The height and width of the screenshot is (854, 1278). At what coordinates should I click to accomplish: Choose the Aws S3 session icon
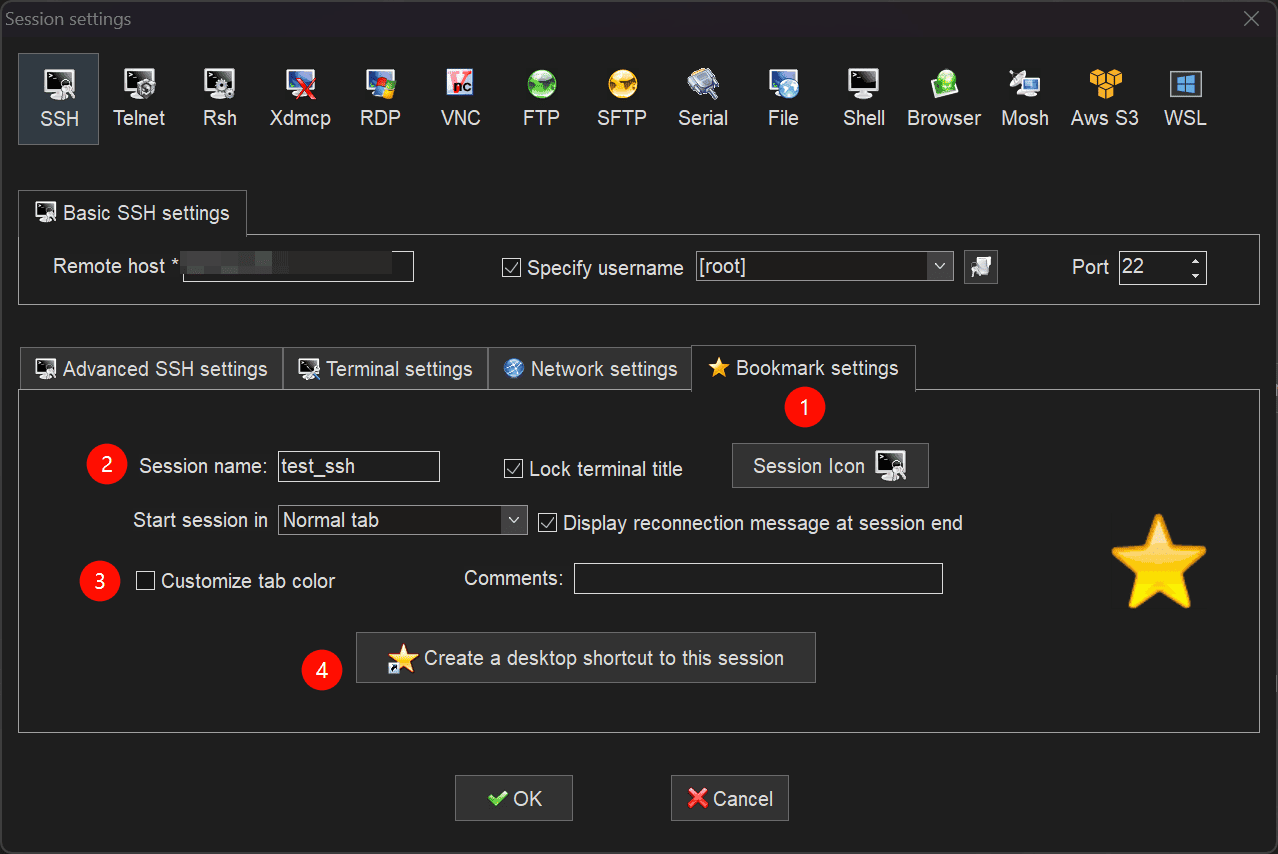click(x=1104, y=98)
